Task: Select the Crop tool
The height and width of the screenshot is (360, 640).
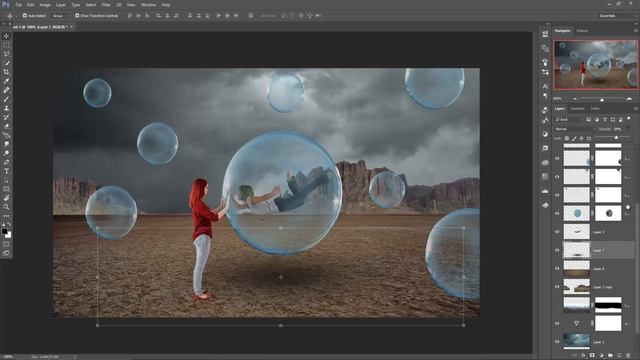Action: click(6, 72)
